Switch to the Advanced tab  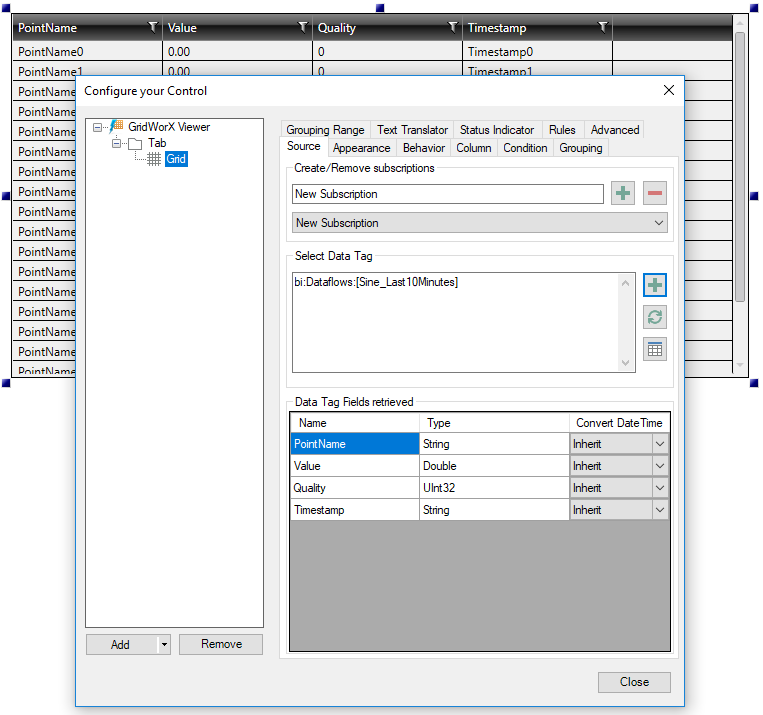pos(614,130)
